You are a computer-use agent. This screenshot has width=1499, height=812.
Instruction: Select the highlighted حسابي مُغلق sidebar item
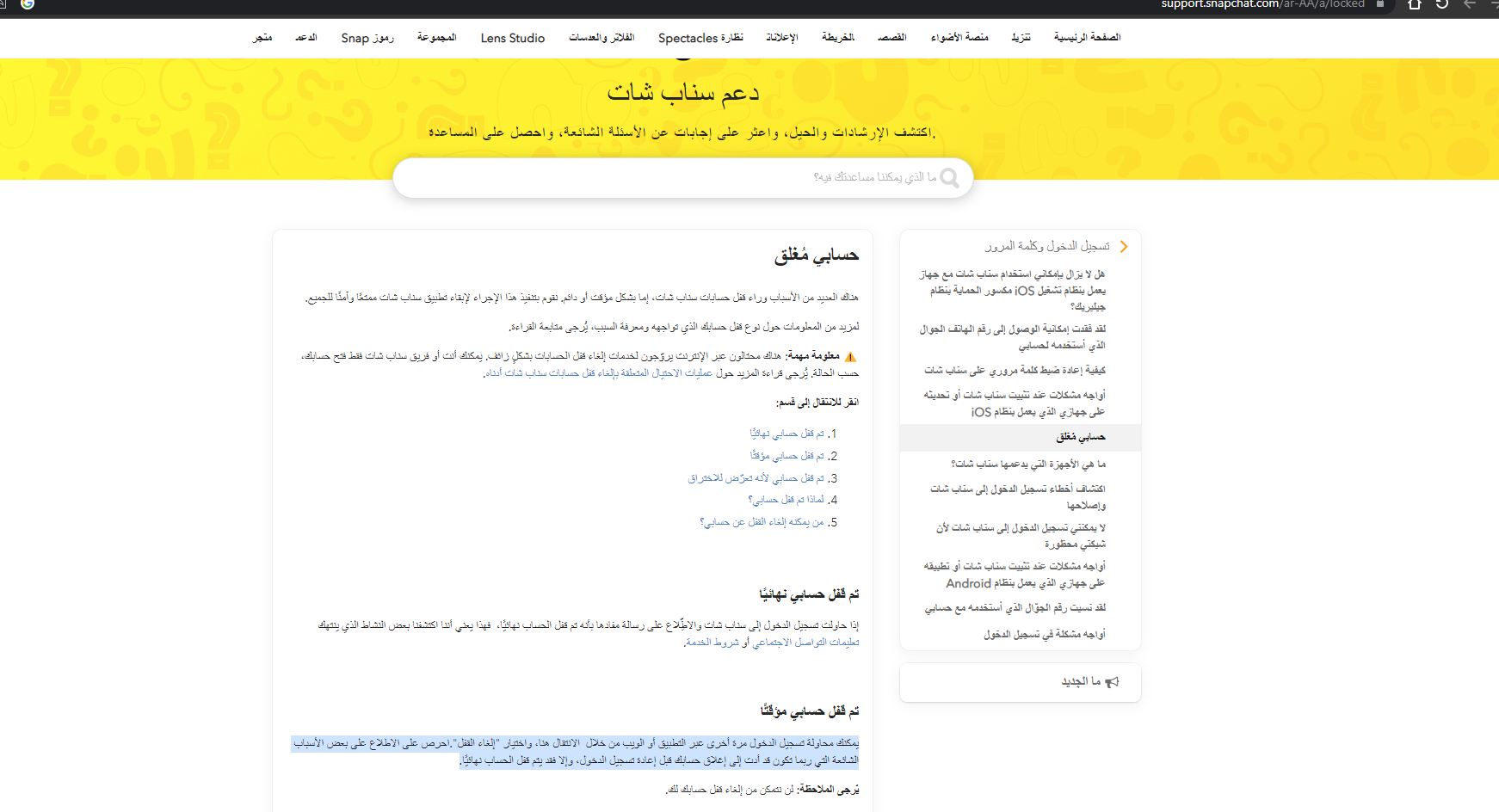pos(1021,437)
